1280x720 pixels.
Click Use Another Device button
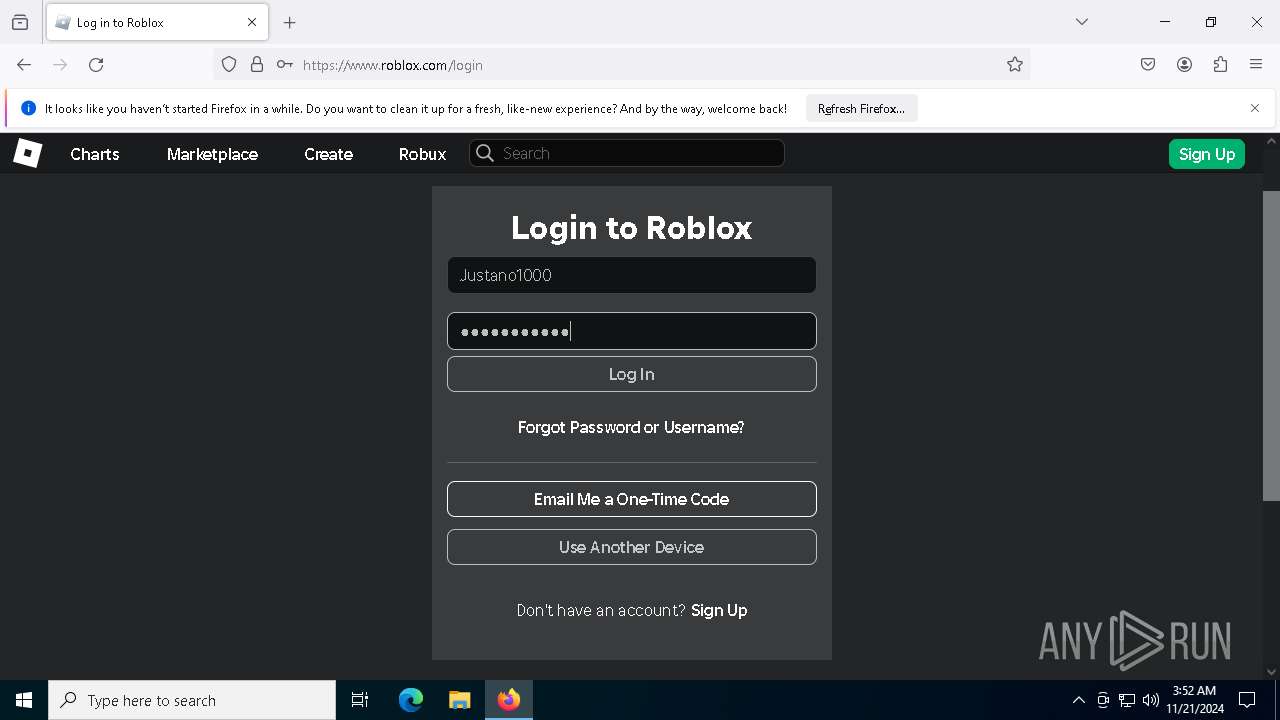click(x=632, y=547)
